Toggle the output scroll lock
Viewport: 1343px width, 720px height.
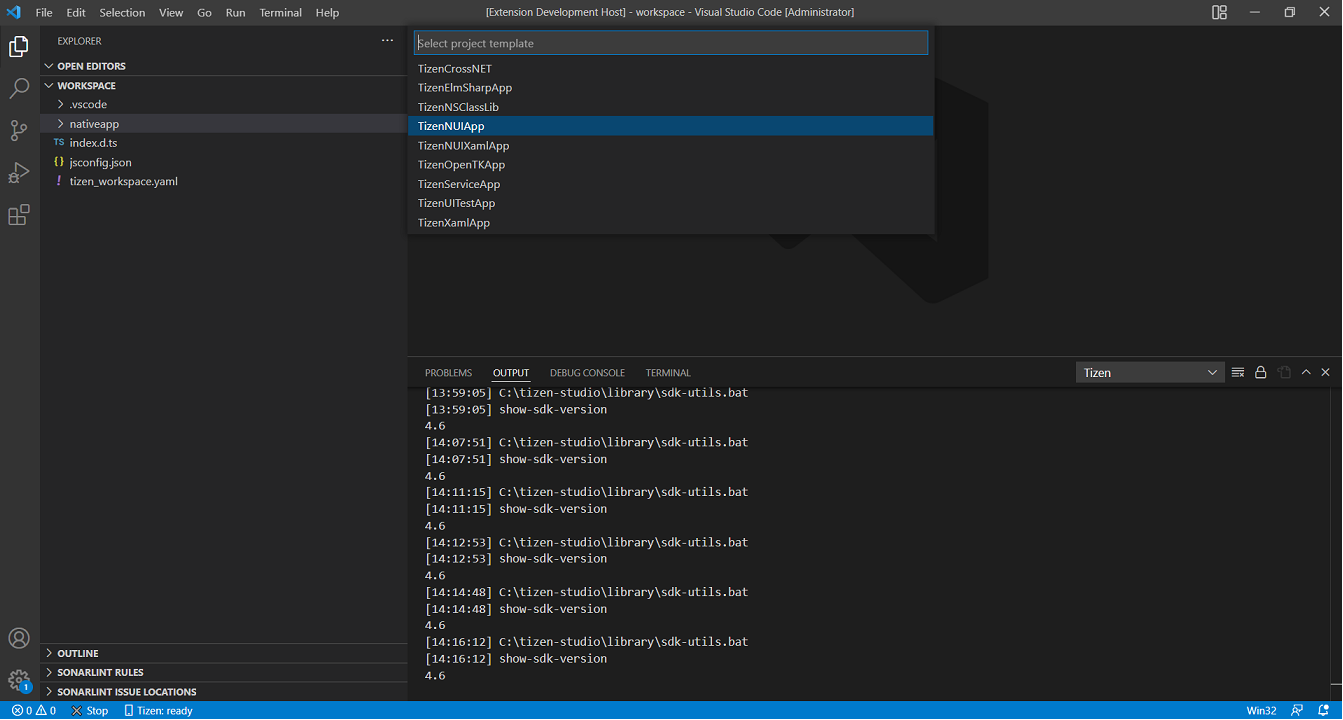pyautogui.click(x=1261, y=372)
